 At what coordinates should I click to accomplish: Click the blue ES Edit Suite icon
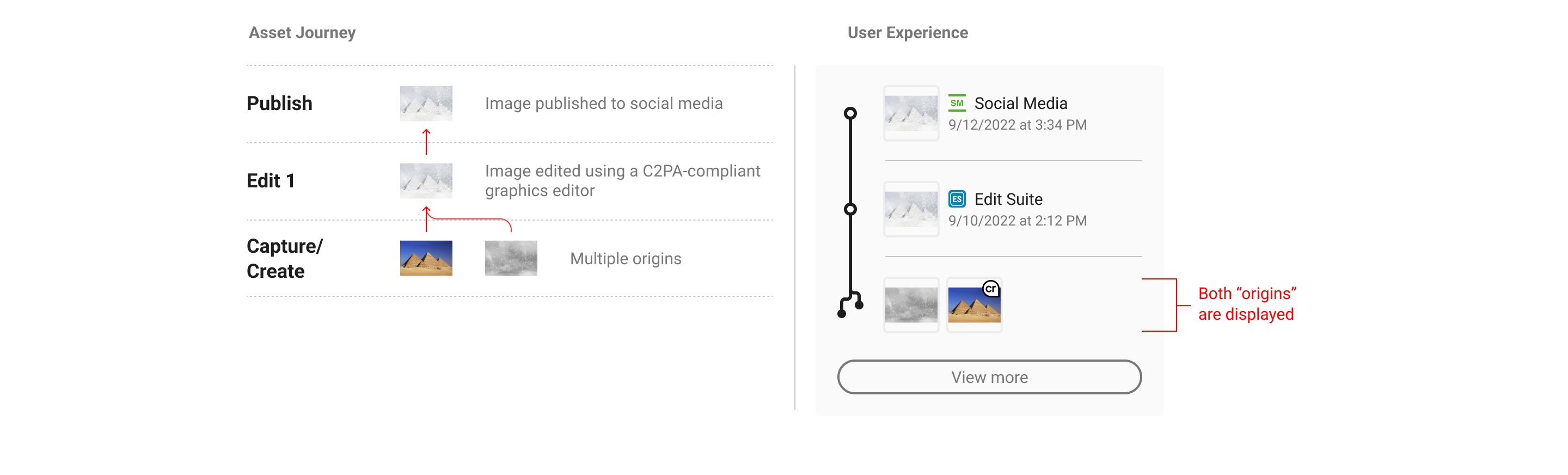point(957,199)
